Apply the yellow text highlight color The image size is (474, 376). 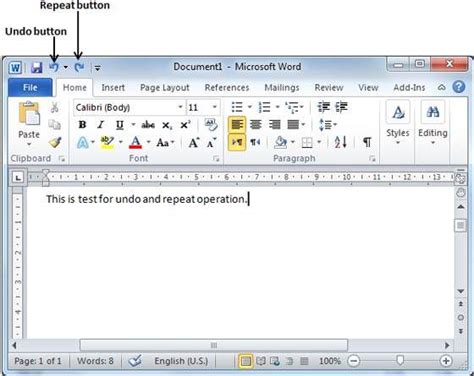(107, 143)
